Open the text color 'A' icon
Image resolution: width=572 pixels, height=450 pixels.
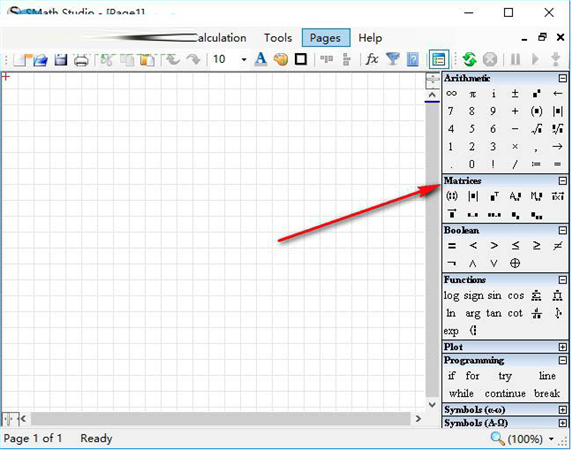pos(260,59)
